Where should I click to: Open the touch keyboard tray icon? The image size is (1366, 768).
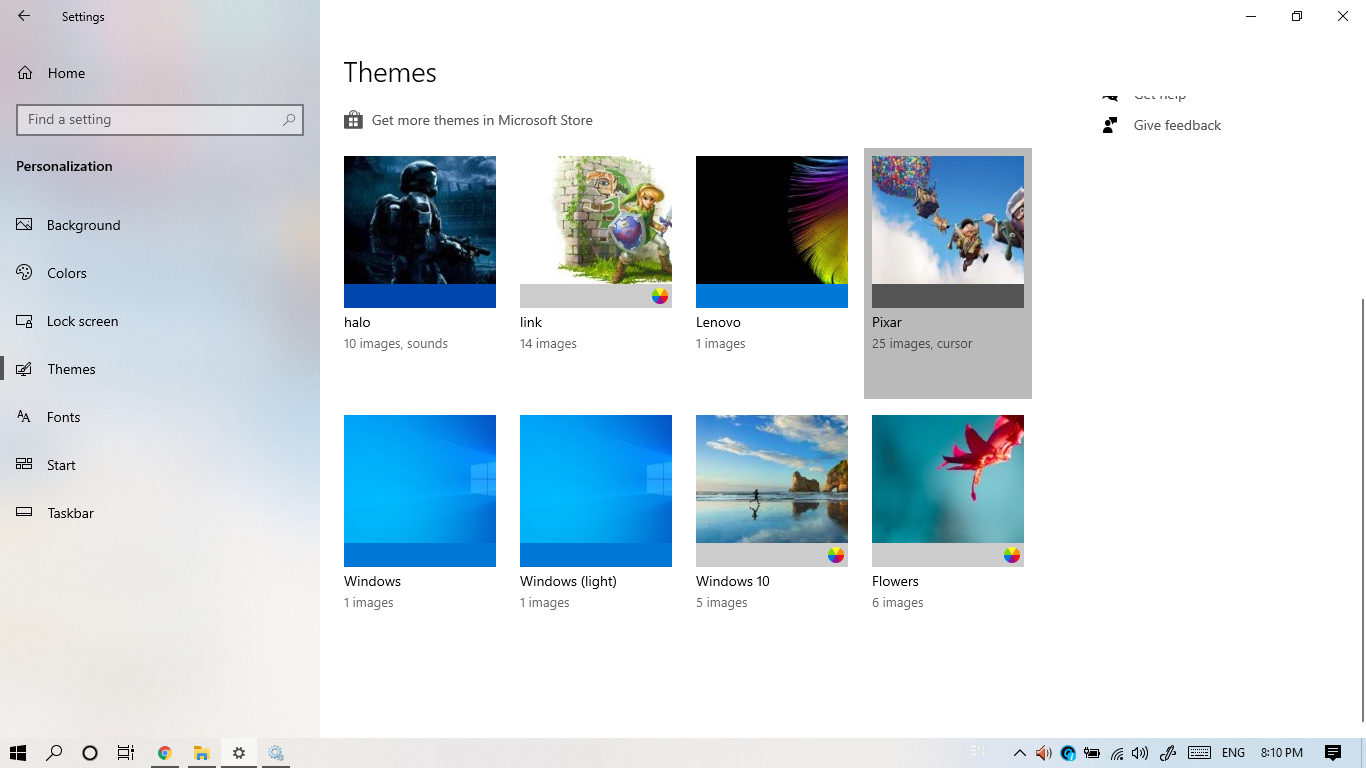(1200, 753)
